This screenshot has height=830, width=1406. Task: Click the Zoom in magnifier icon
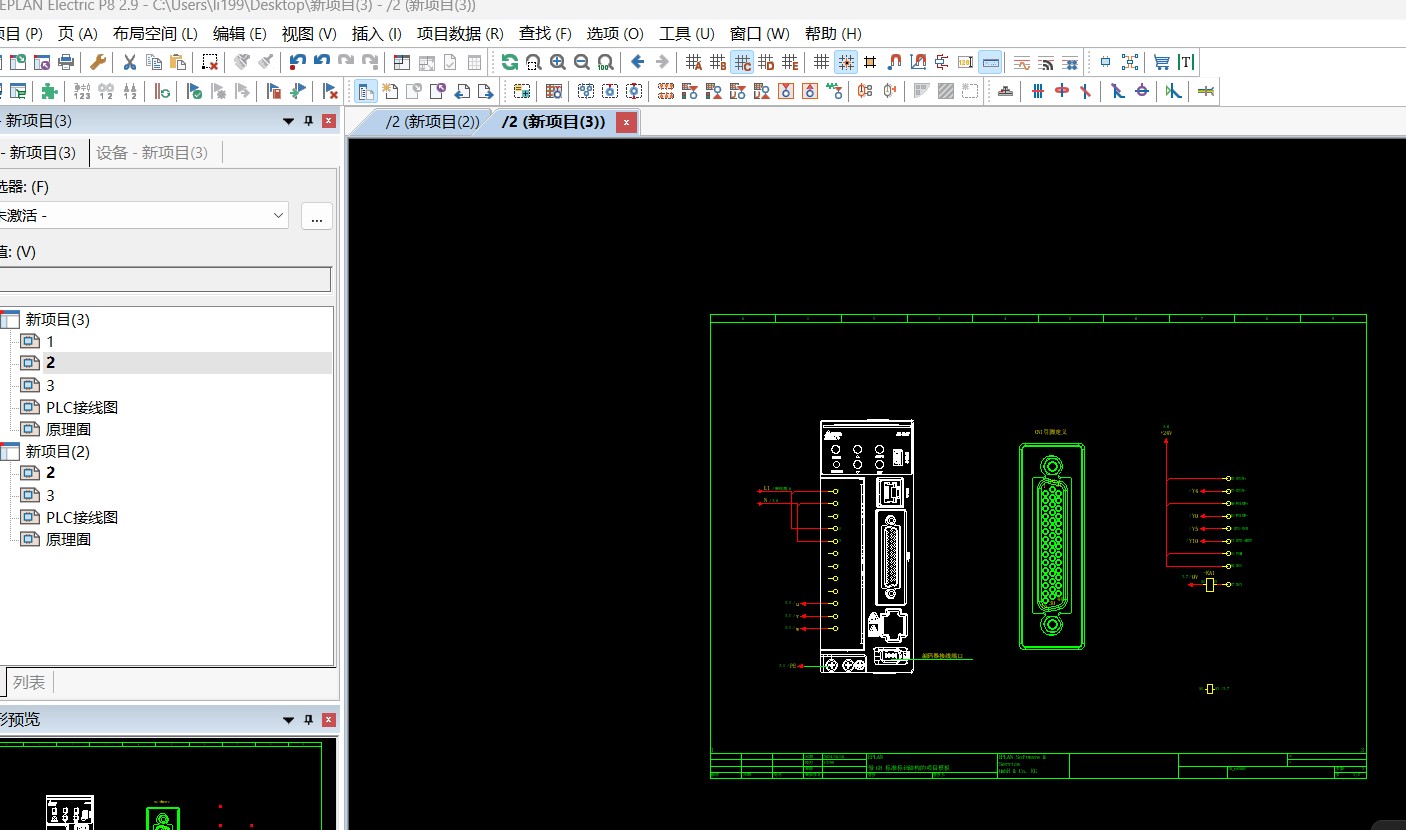coord(558,62)
